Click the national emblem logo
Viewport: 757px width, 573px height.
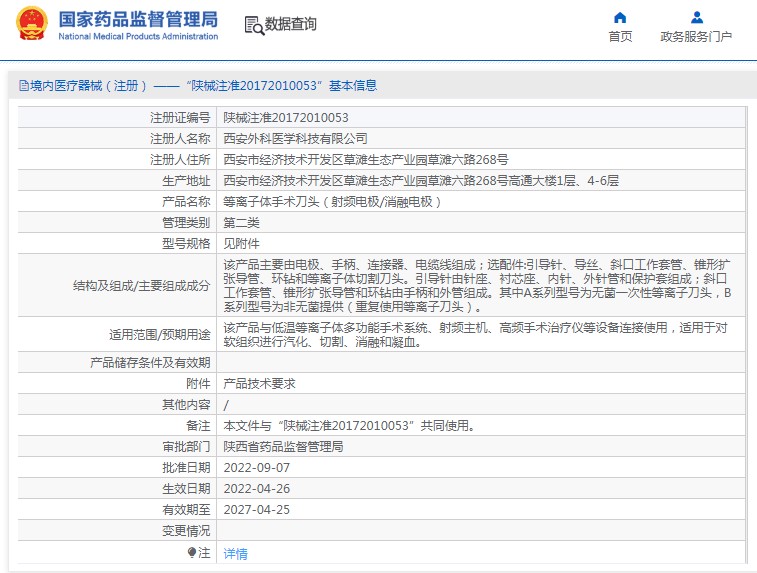coord(32,23)
